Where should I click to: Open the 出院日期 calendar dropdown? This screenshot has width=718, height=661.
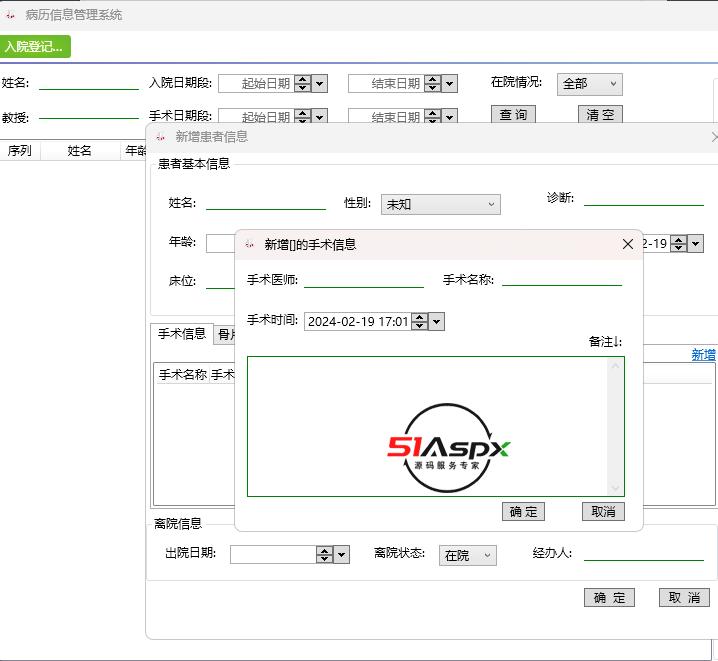point(342,554)
